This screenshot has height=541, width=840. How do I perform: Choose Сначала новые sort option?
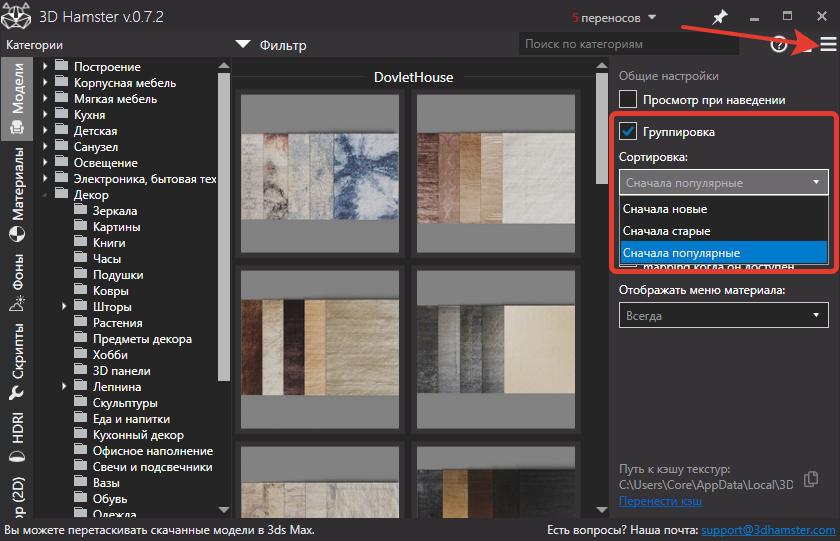coord(724,209)
